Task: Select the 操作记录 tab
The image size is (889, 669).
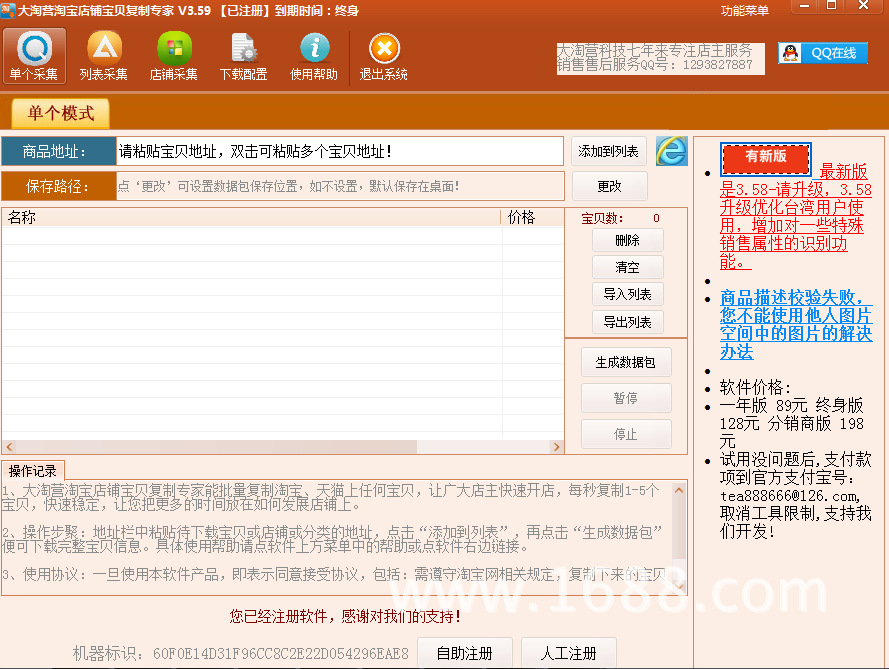Action: tap(33, 471)
